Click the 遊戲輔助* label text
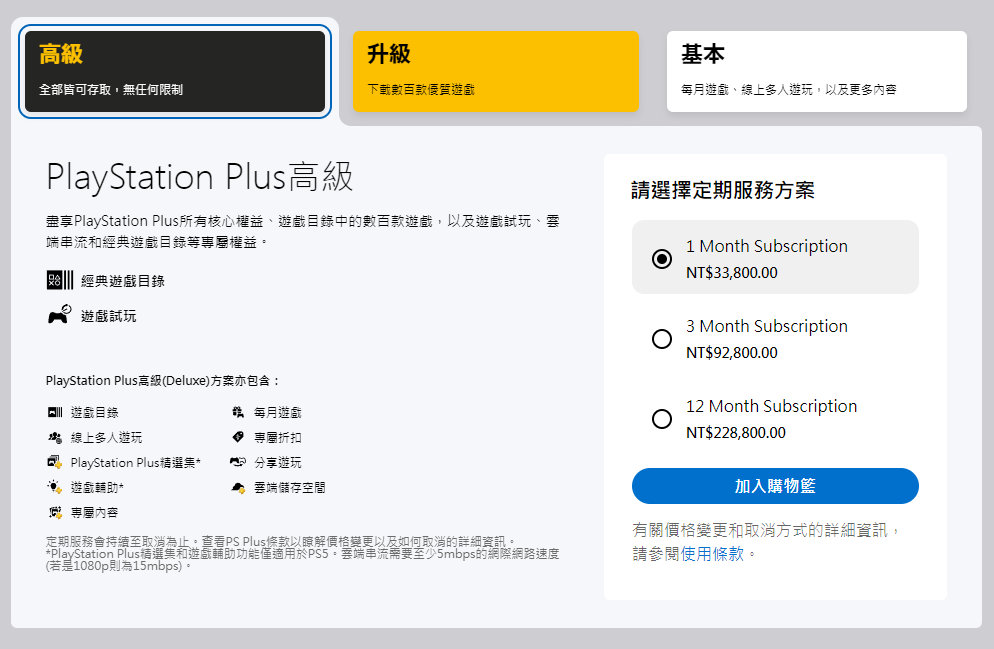 point(97,487)
